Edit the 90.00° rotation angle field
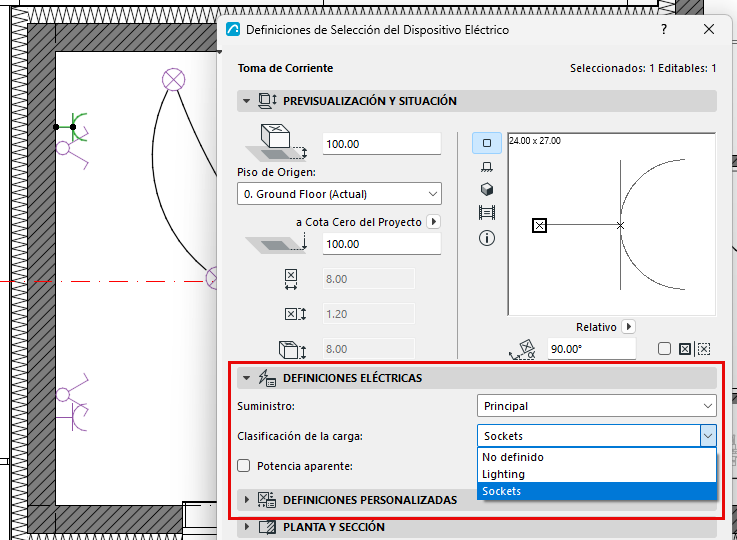 coord(592,349)
